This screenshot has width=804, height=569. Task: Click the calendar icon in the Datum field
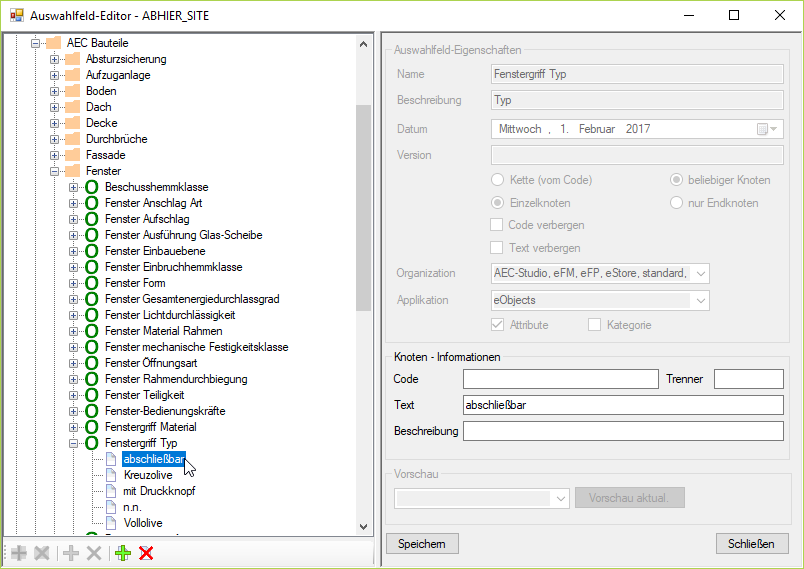pyautogui.click(x=762, y=129)
